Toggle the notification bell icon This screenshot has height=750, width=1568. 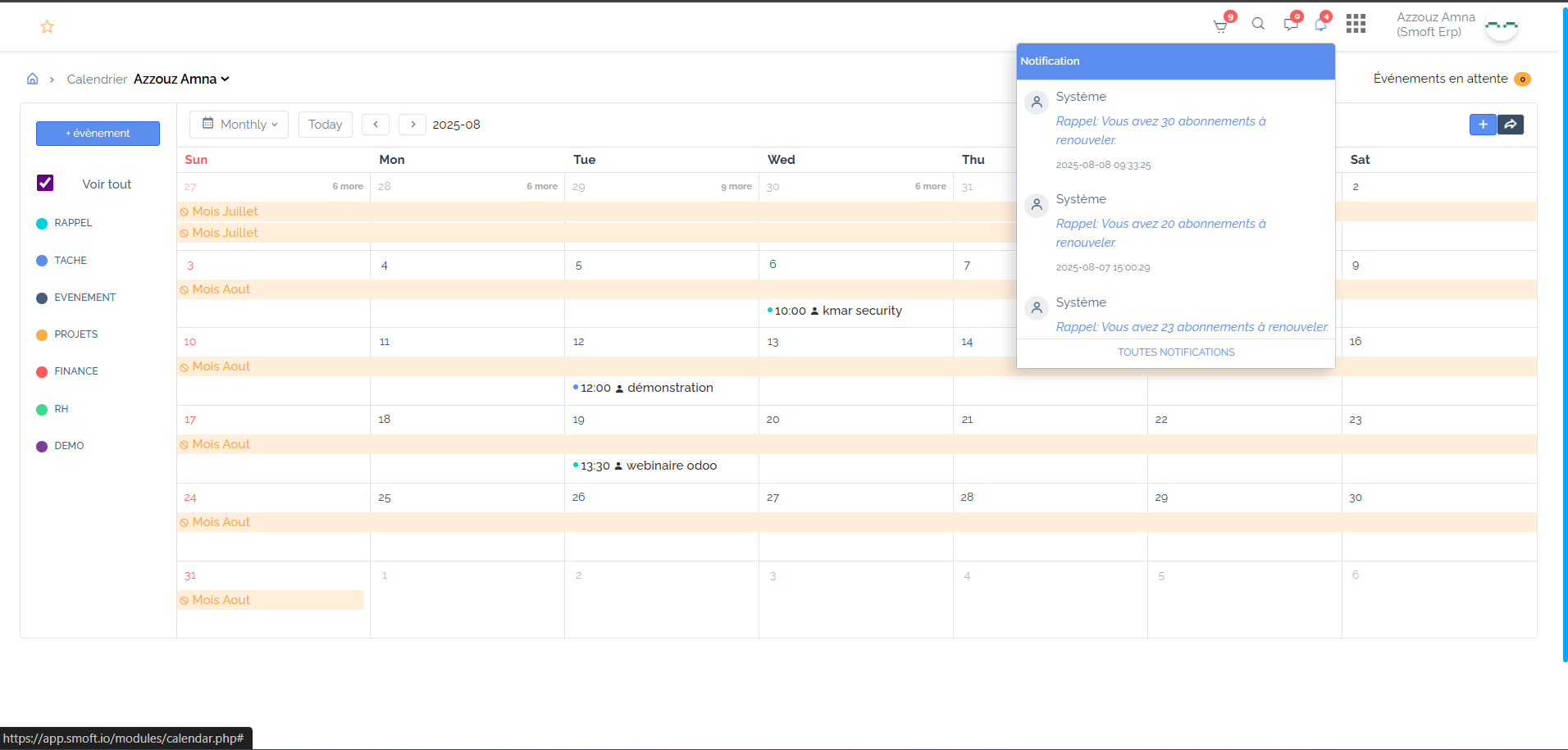coord(1320,25)
